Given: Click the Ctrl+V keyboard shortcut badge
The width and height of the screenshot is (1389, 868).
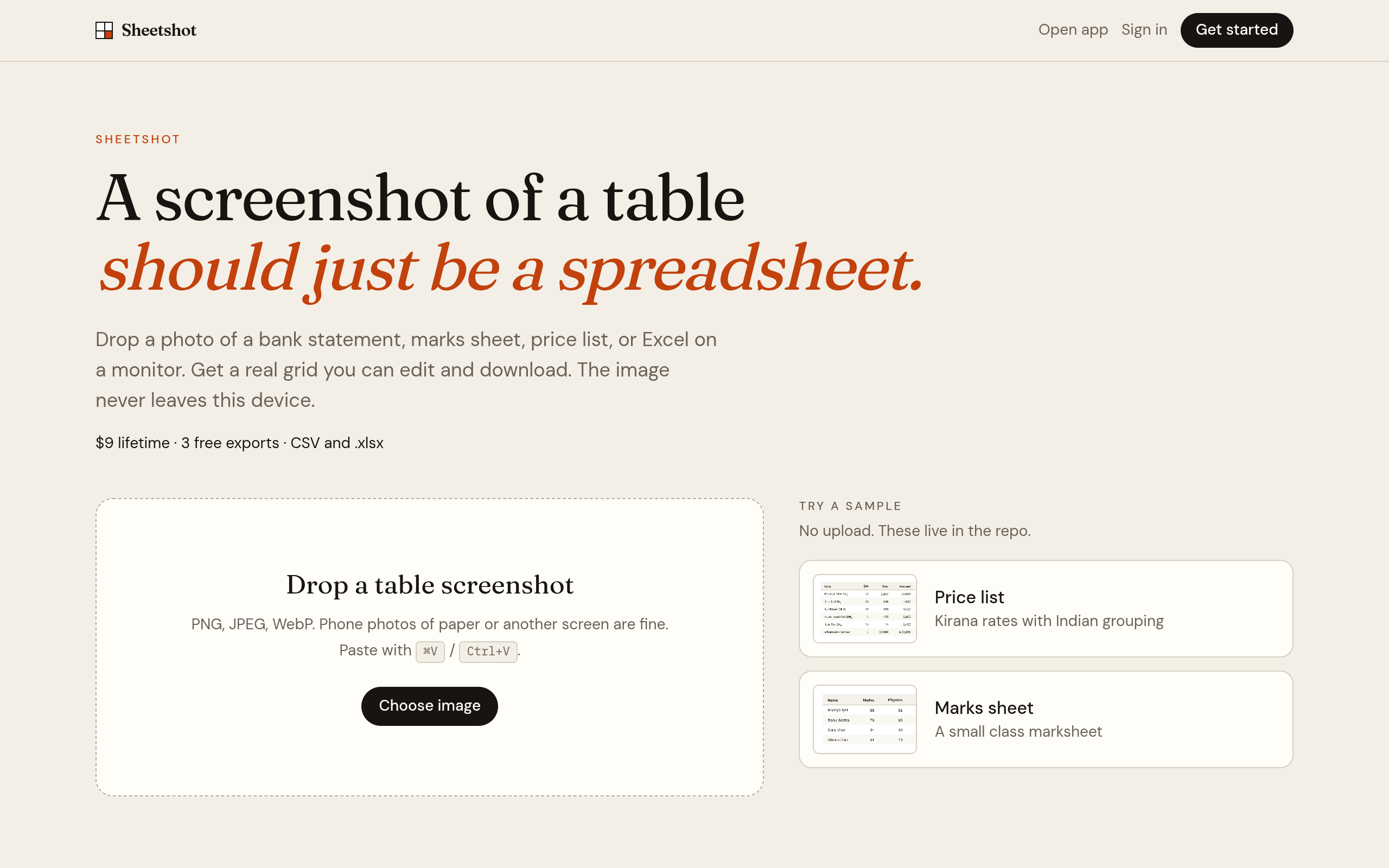Looking at the screenshot, I should tap(488, 652).
